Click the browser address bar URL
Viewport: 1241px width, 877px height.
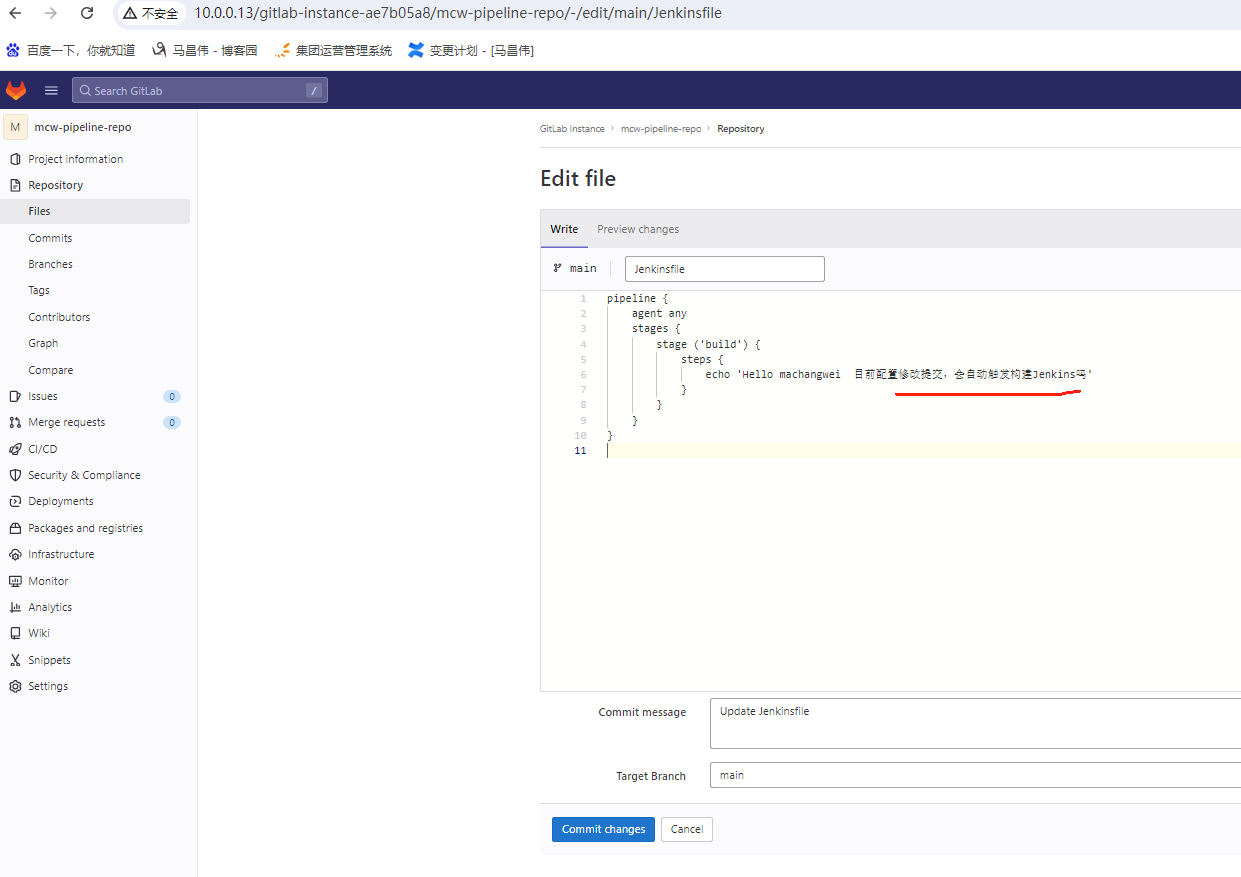(x=458, y=13)
